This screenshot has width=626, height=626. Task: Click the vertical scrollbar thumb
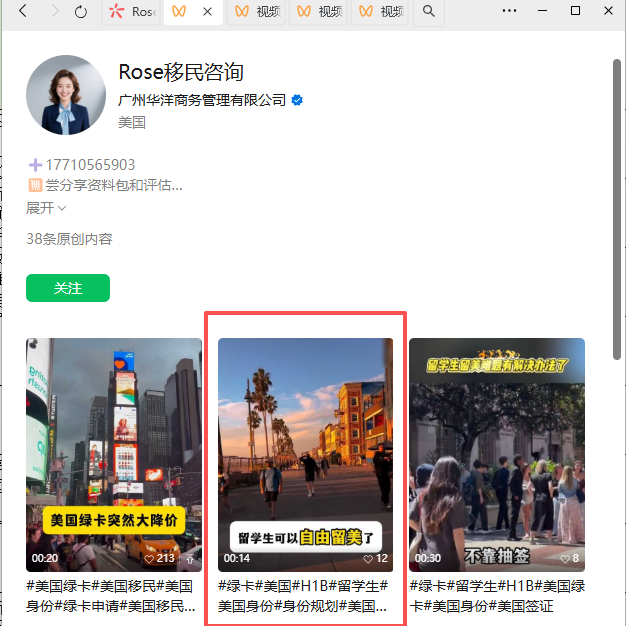617,209
